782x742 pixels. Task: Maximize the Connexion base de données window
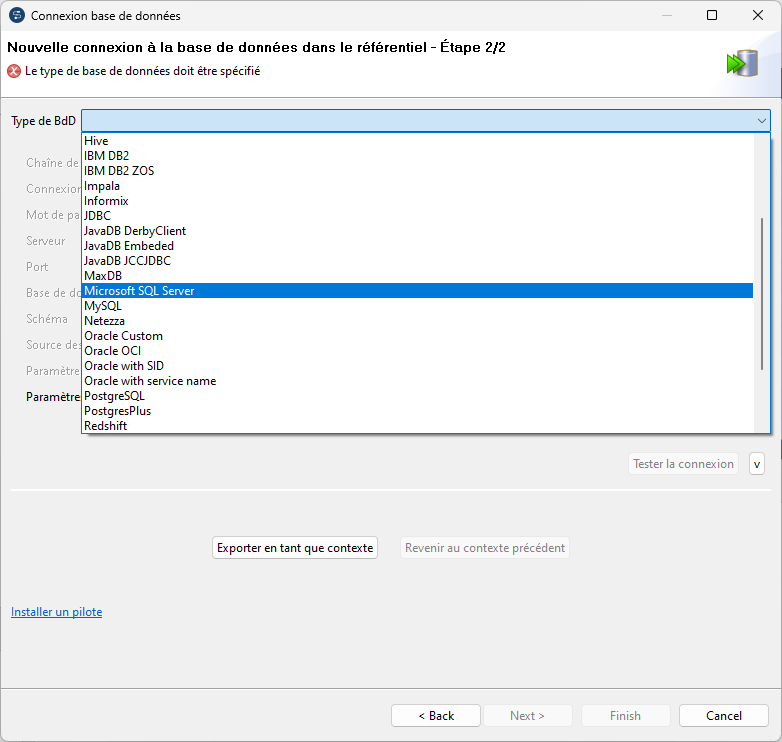pos(712,15)
